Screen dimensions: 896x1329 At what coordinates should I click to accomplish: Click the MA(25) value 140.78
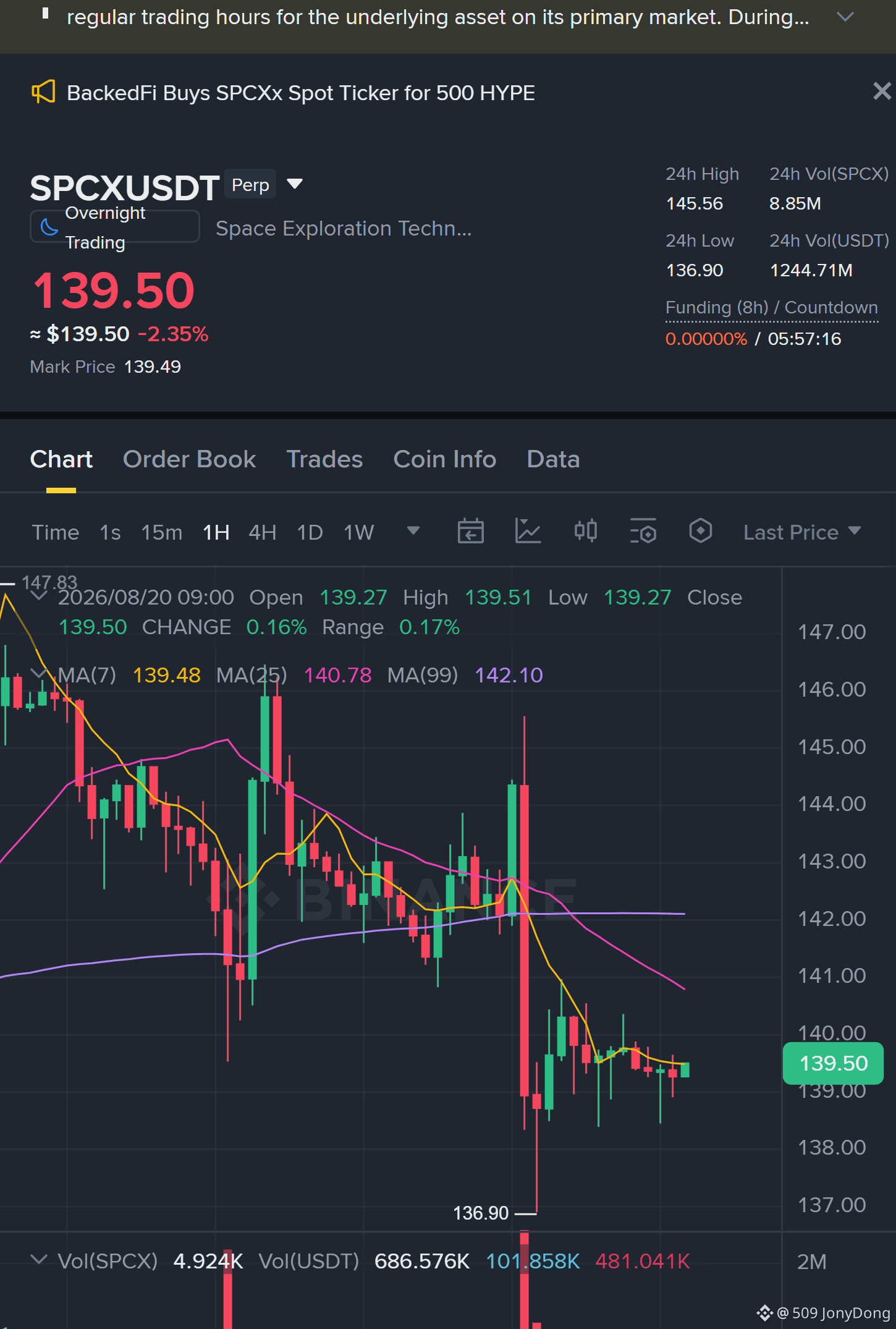pos(338,675)
